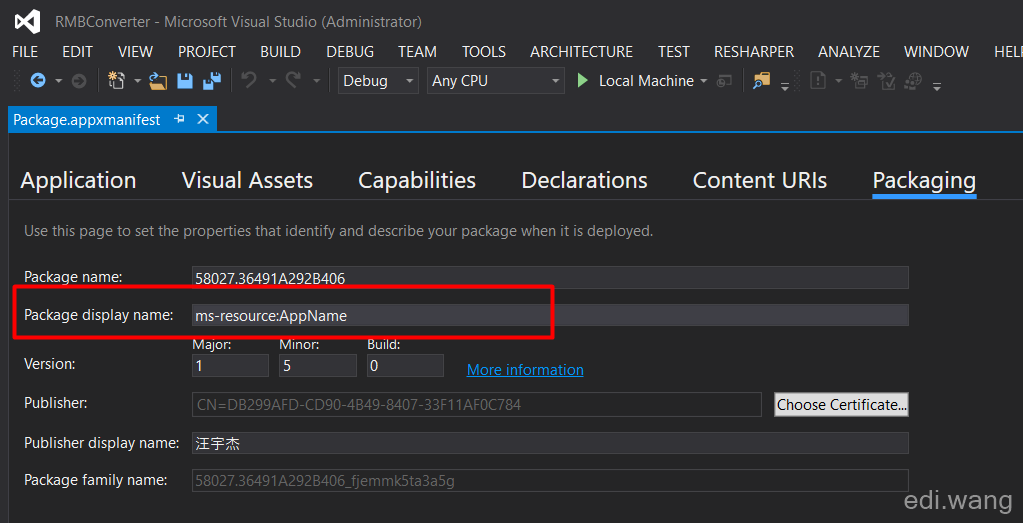Image resolution: width=1023 pixels, height=523 pixels.
Task: Open the FILE menu
Action: [25, 52]
